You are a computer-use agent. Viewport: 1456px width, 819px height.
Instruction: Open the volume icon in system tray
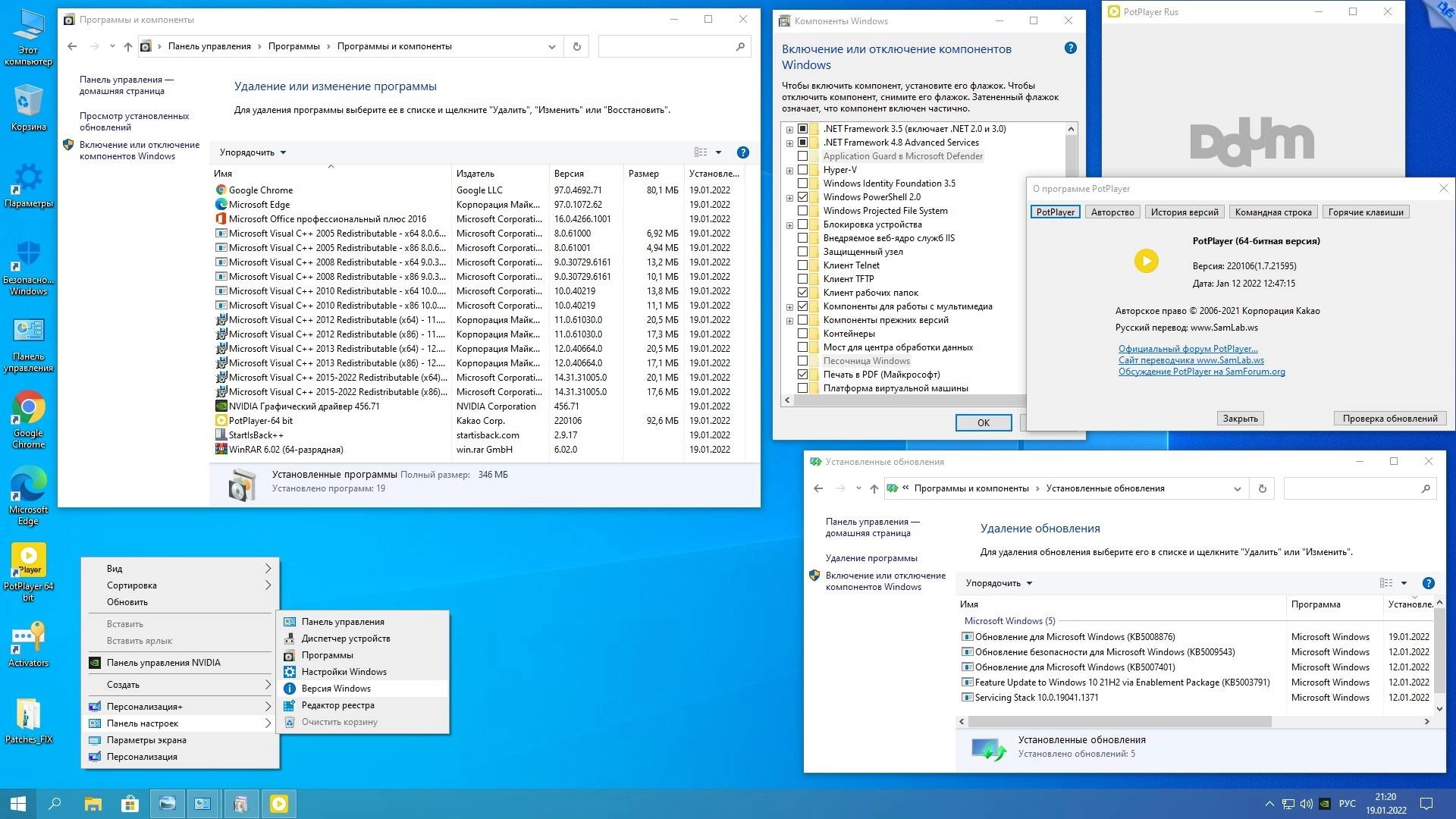1307,803
